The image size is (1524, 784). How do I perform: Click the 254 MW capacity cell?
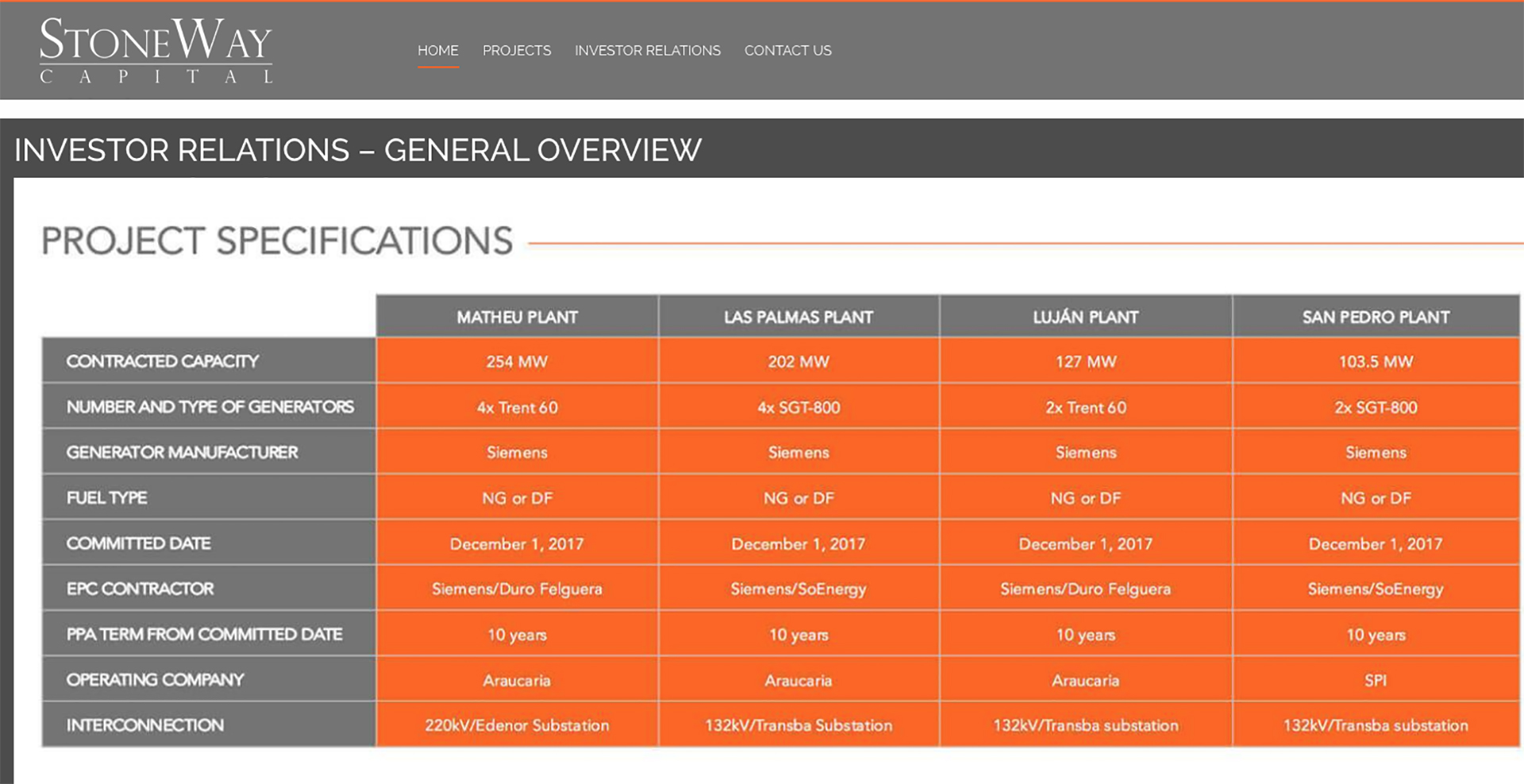point(518,361)
